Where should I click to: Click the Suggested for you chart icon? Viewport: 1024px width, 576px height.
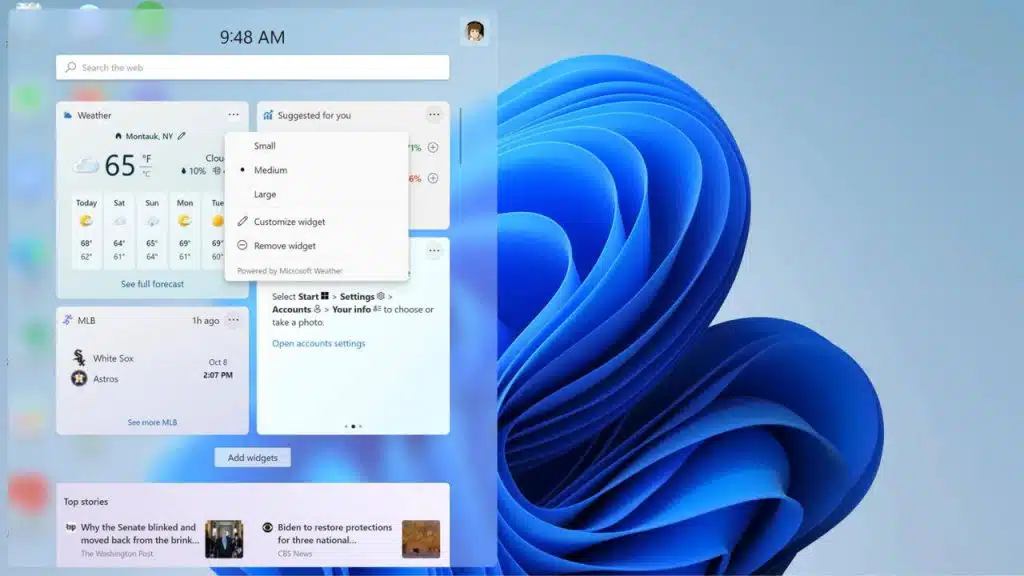(x=266, y=114)
